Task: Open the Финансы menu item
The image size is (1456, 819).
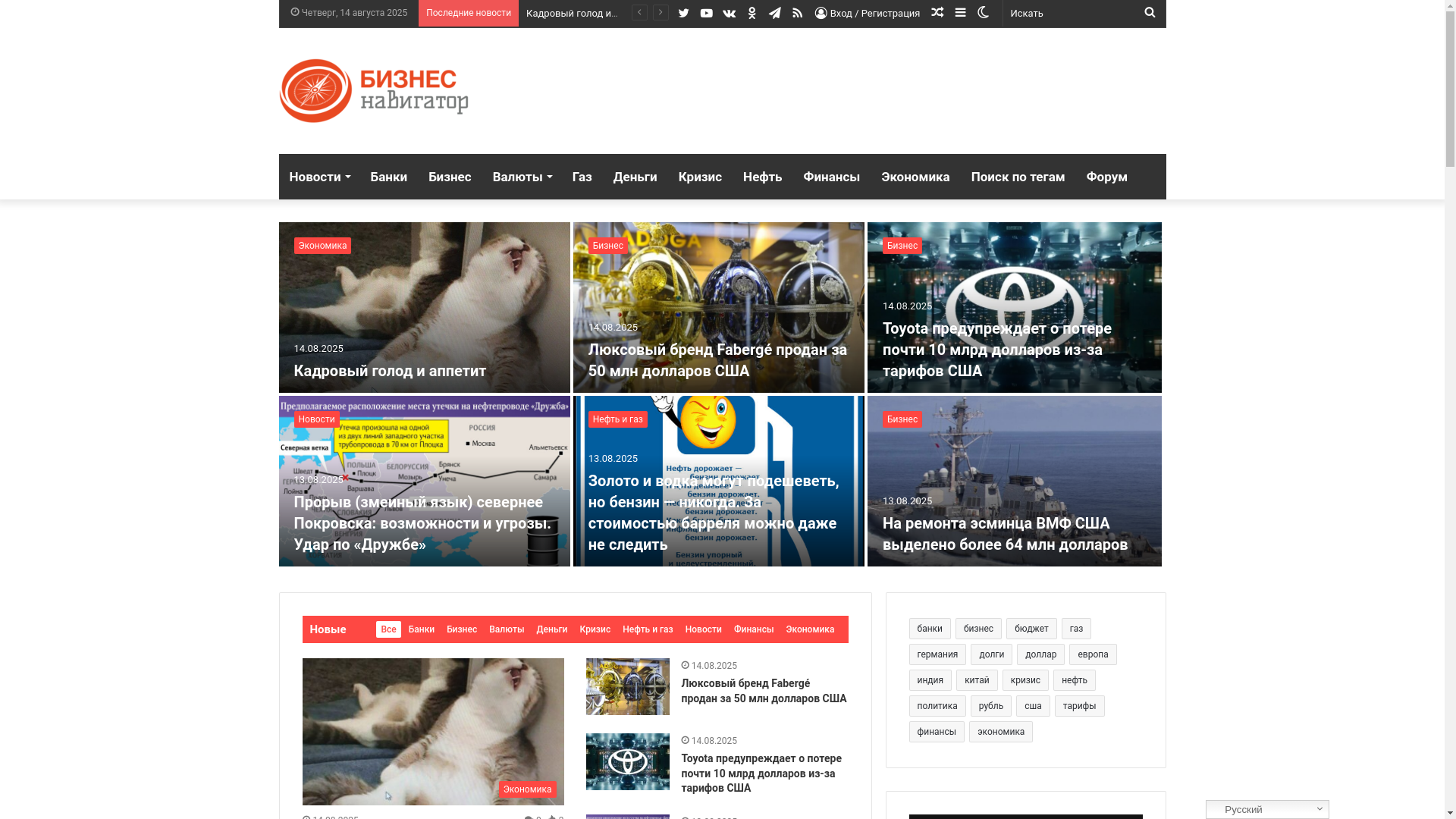Action: 831,177
